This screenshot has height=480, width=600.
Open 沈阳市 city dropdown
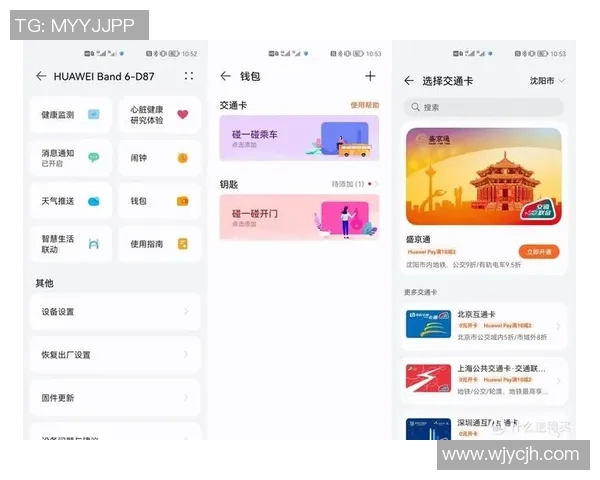coord(547,81)
